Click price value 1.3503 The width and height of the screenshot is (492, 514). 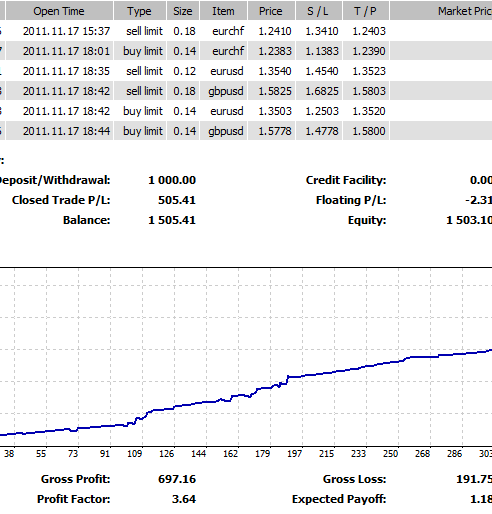275,111
